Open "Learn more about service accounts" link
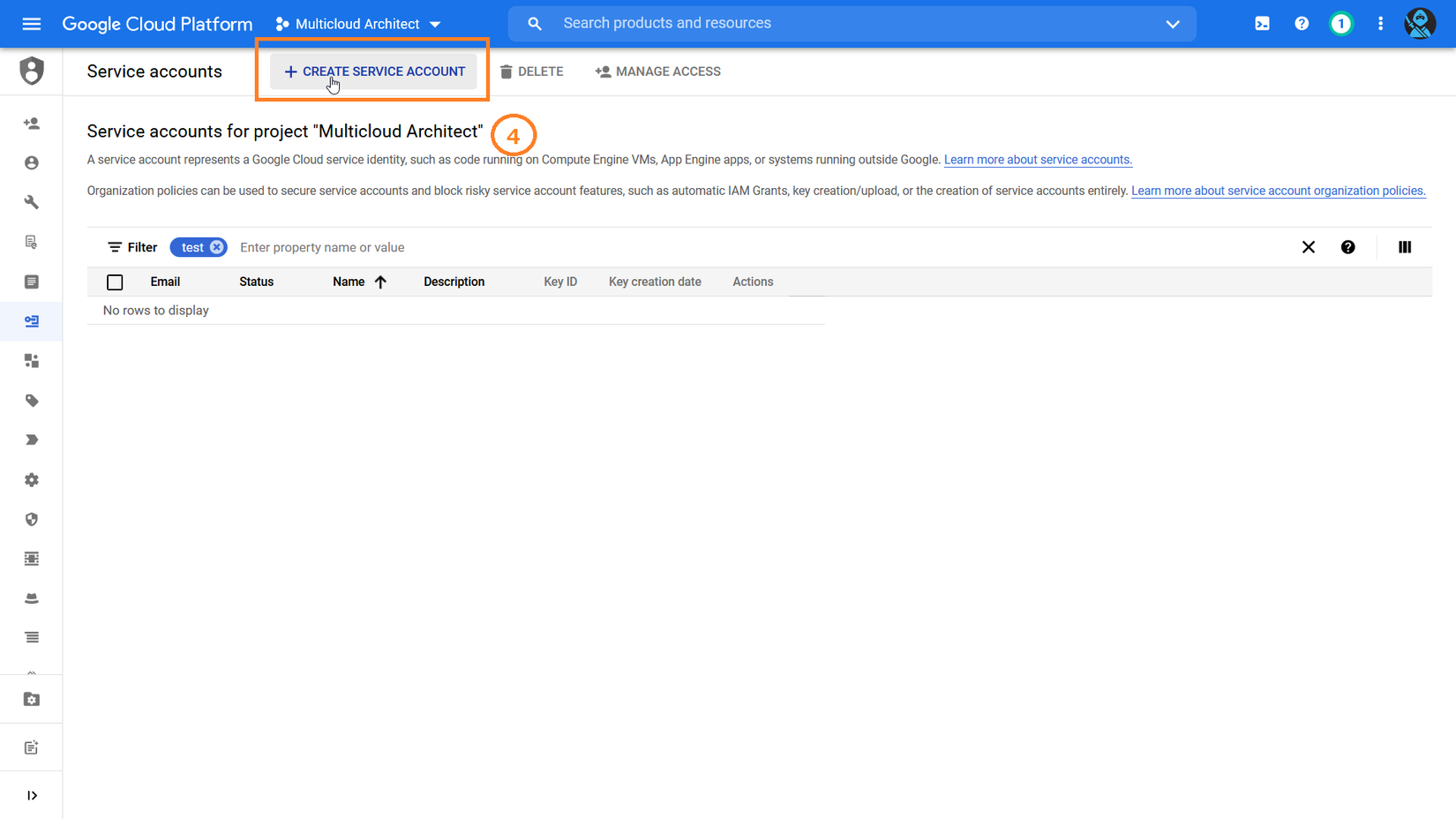This screenshot has height=819, width=1456. click(1038, 160)
